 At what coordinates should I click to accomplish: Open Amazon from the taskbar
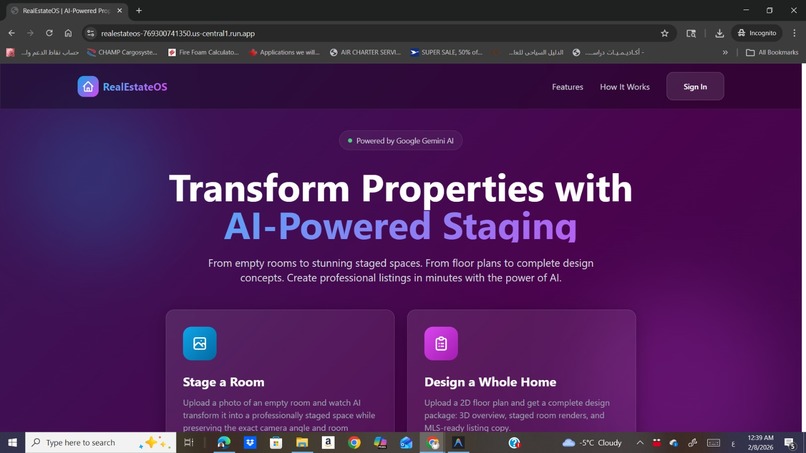click(x=328, y=442)
